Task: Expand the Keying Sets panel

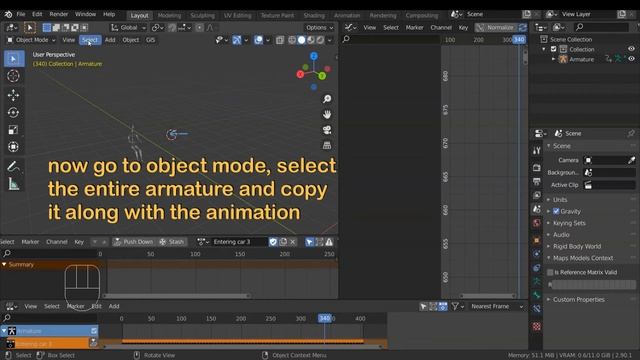Action: pos(569,223)
